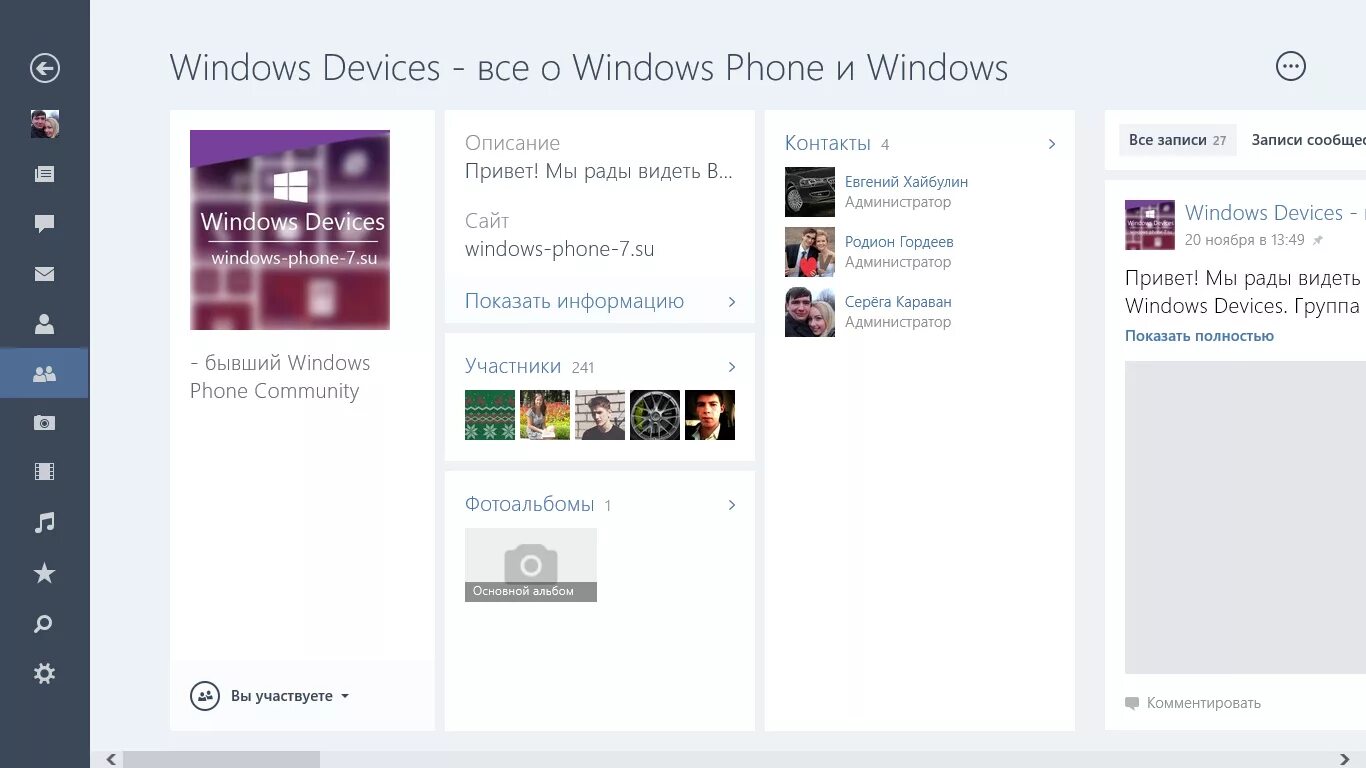Click Показать информацию link

574,301
